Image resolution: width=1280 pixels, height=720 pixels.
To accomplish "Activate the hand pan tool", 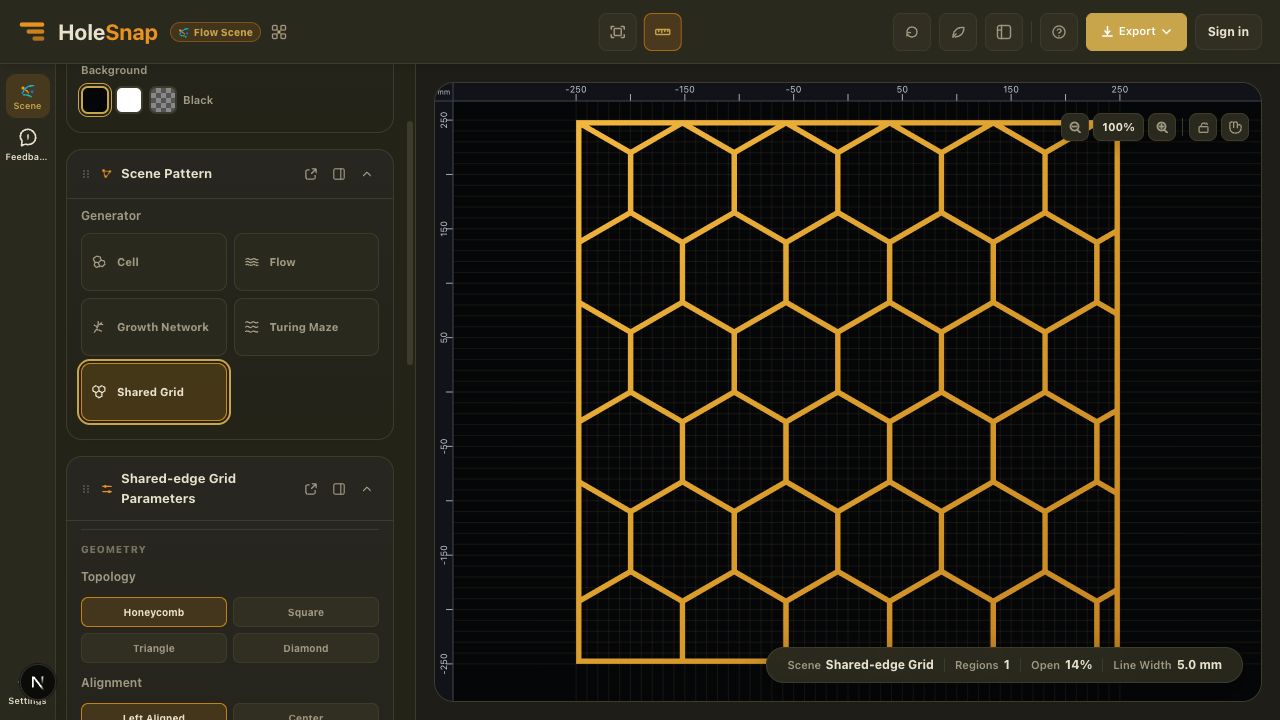I will point(1235,127).
